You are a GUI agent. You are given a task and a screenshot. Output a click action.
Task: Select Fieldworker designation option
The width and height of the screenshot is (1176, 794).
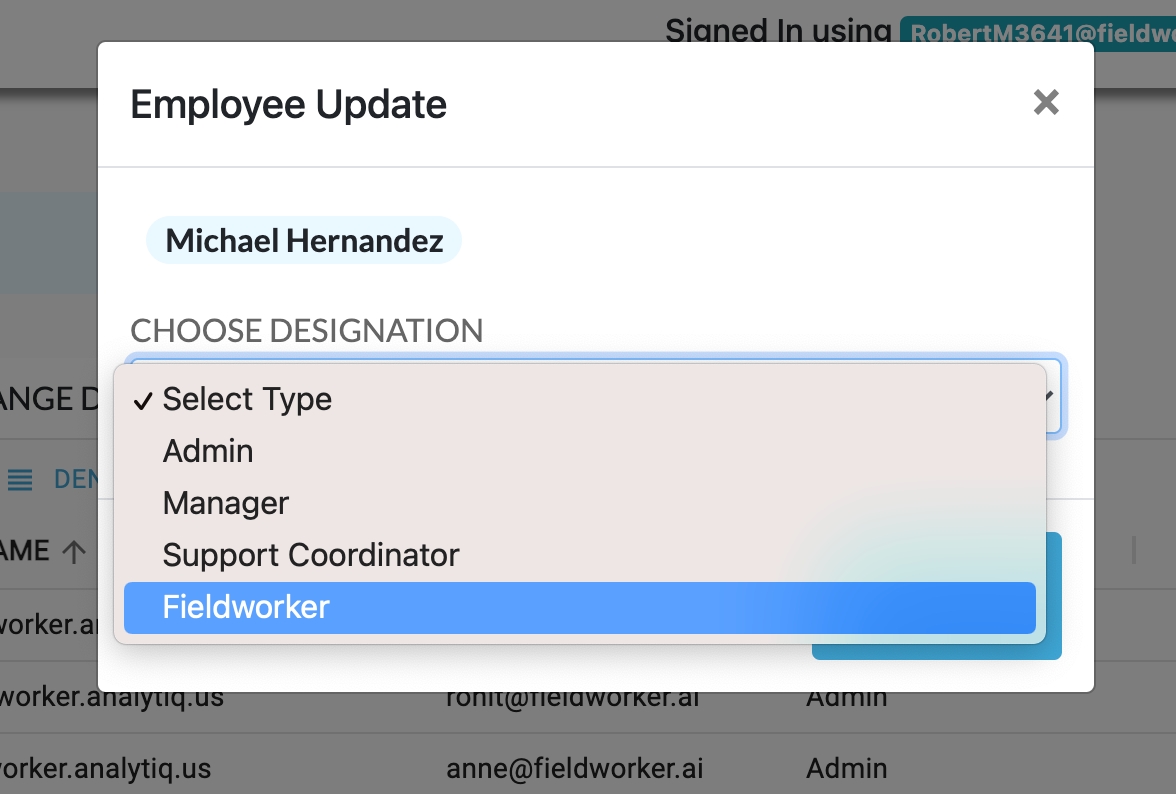[x=246, y=607]
